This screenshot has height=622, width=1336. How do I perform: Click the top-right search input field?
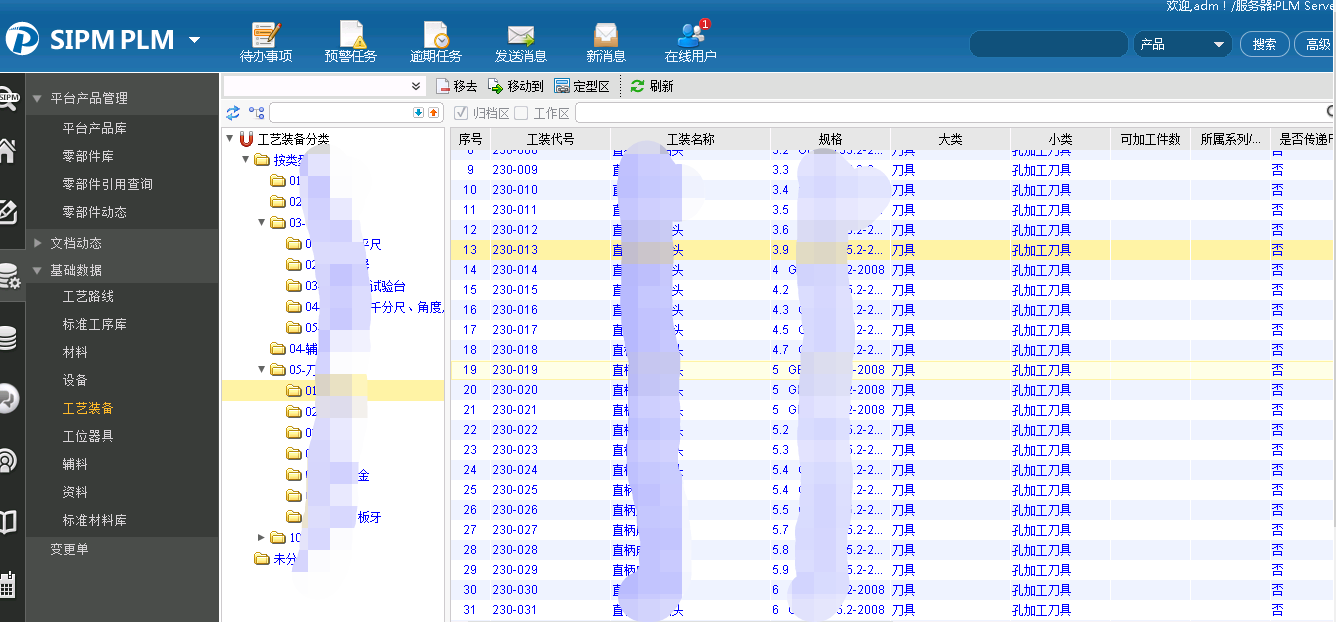[1048, 44]
